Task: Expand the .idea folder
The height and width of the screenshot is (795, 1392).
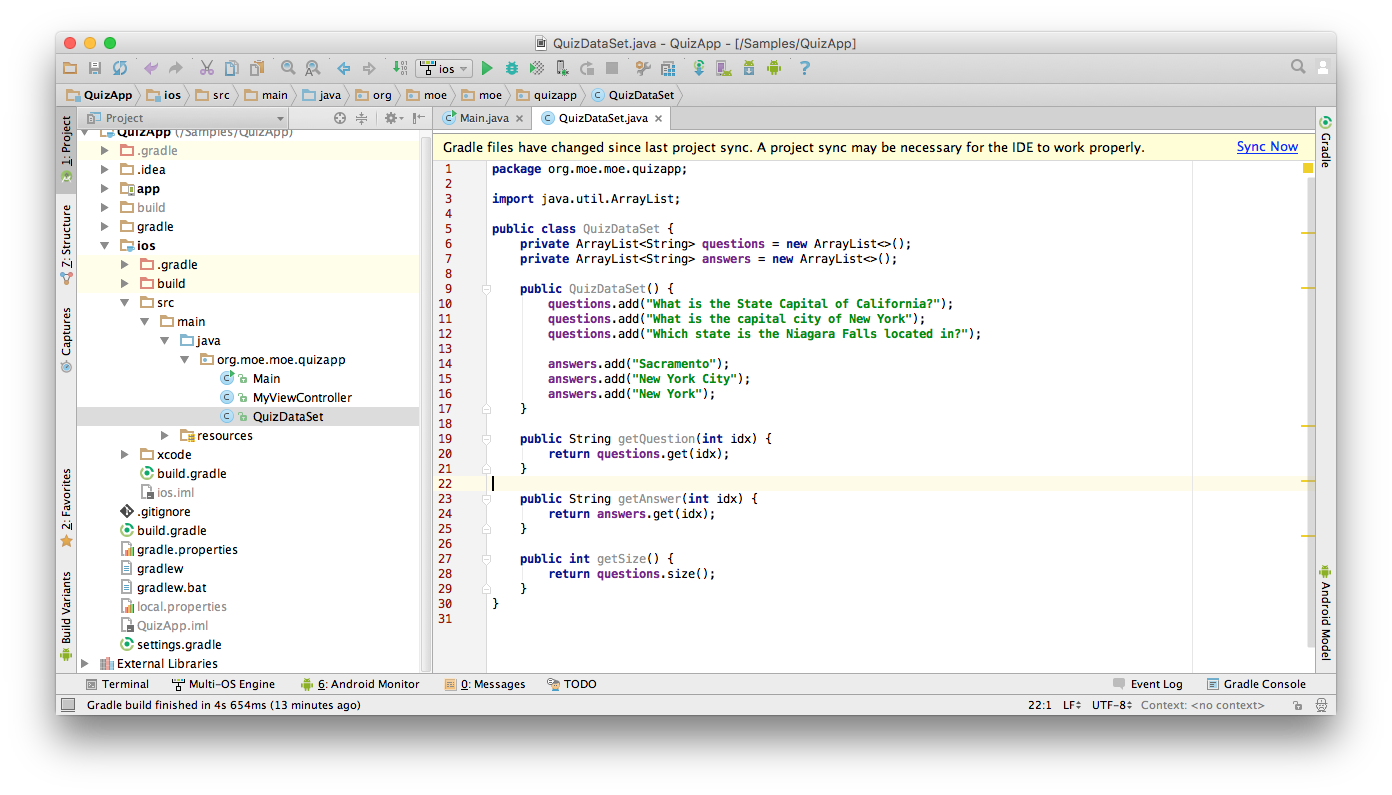Action: [x=105, y=169]
